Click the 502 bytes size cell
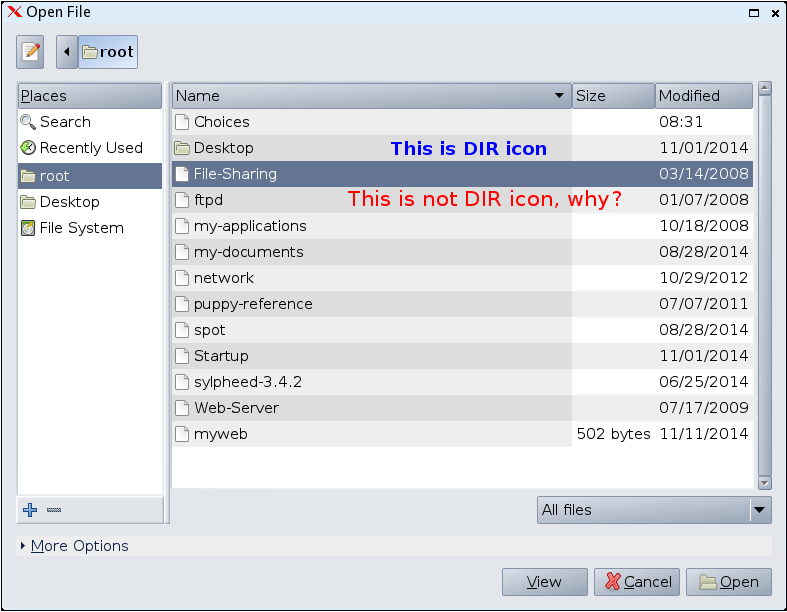 (613, 434)
